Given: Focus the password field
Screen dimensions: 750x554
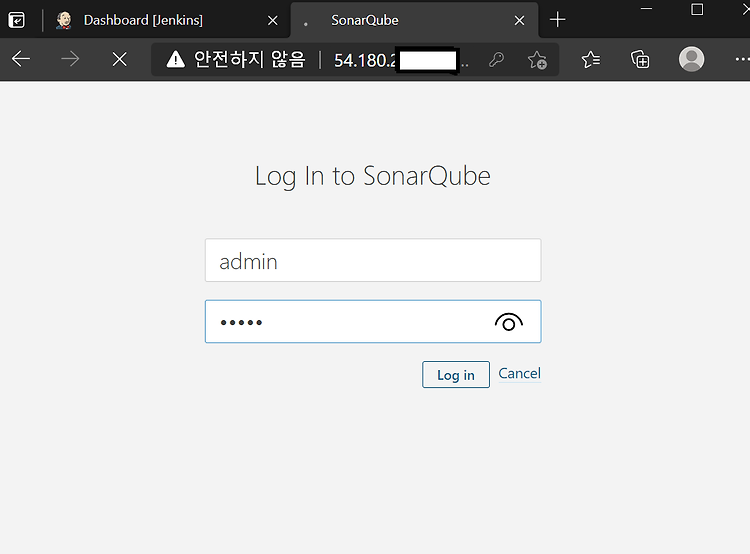Looking at the screenshot, I should [373, 321].
